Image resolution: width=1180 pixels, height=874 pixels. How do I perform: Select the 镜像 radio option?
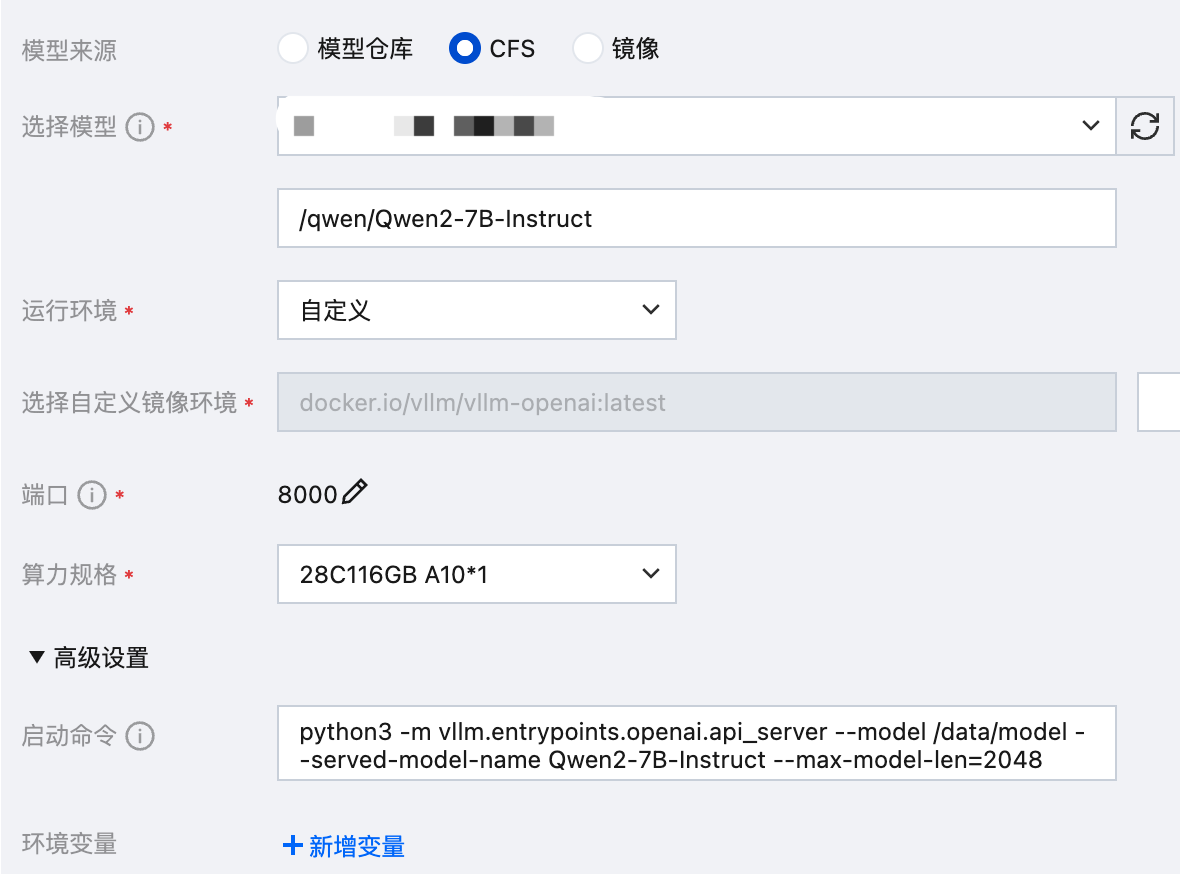click(587, 48)
